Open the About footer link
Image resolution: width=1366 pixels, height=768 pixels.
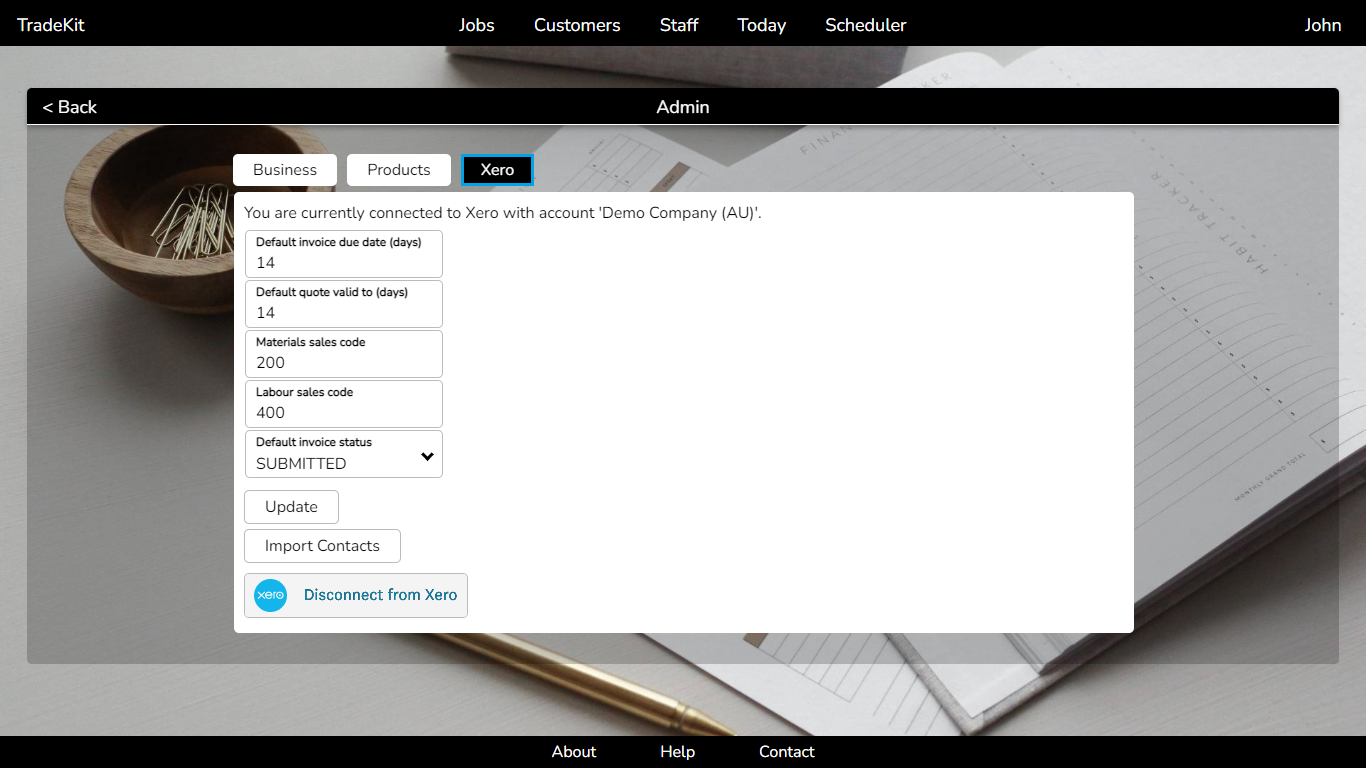(x=574, y=752)
